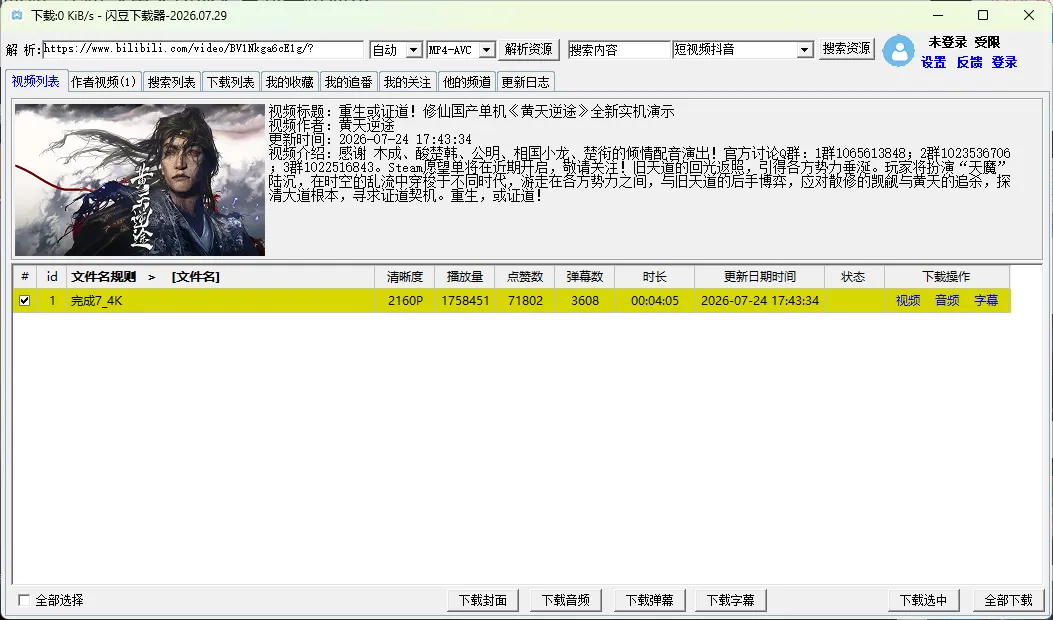The width and height of the screenshot is (1053, 620).
Task: Click the 下载选中 button
Action: point(923,600)
